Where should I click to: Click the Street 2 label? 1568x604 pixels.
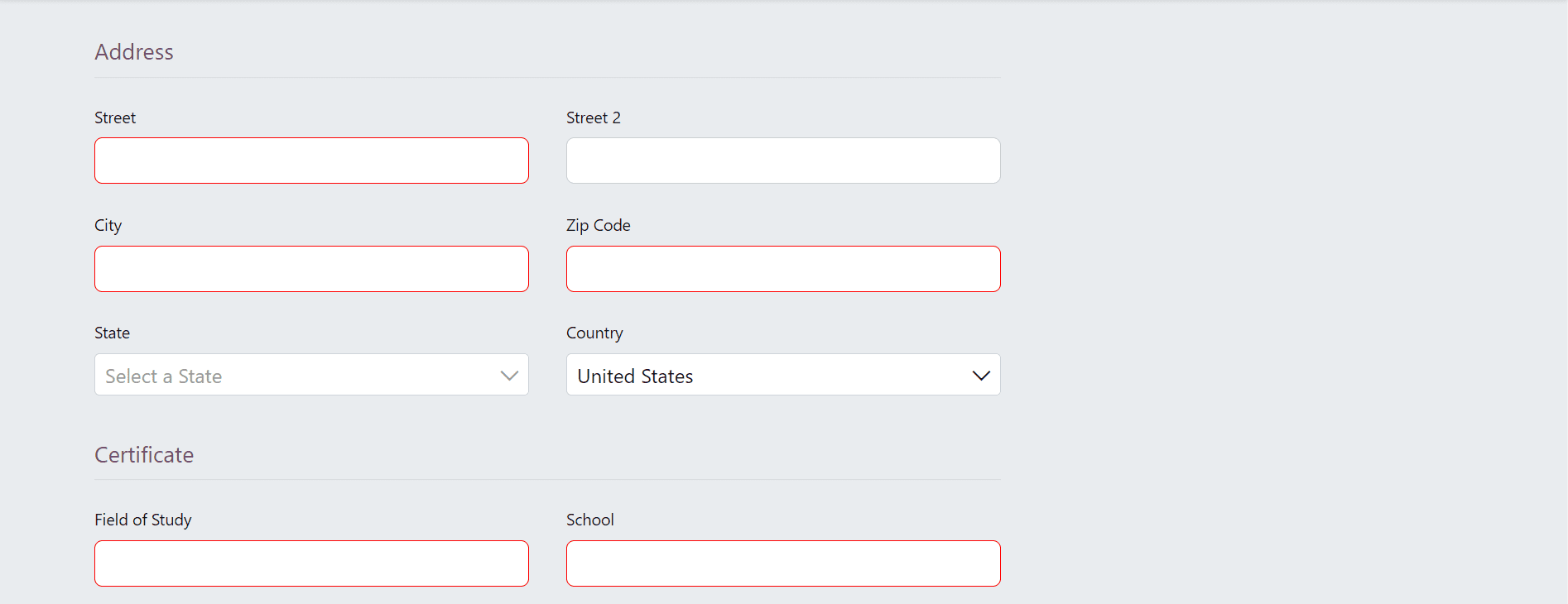tap(593, 117)
